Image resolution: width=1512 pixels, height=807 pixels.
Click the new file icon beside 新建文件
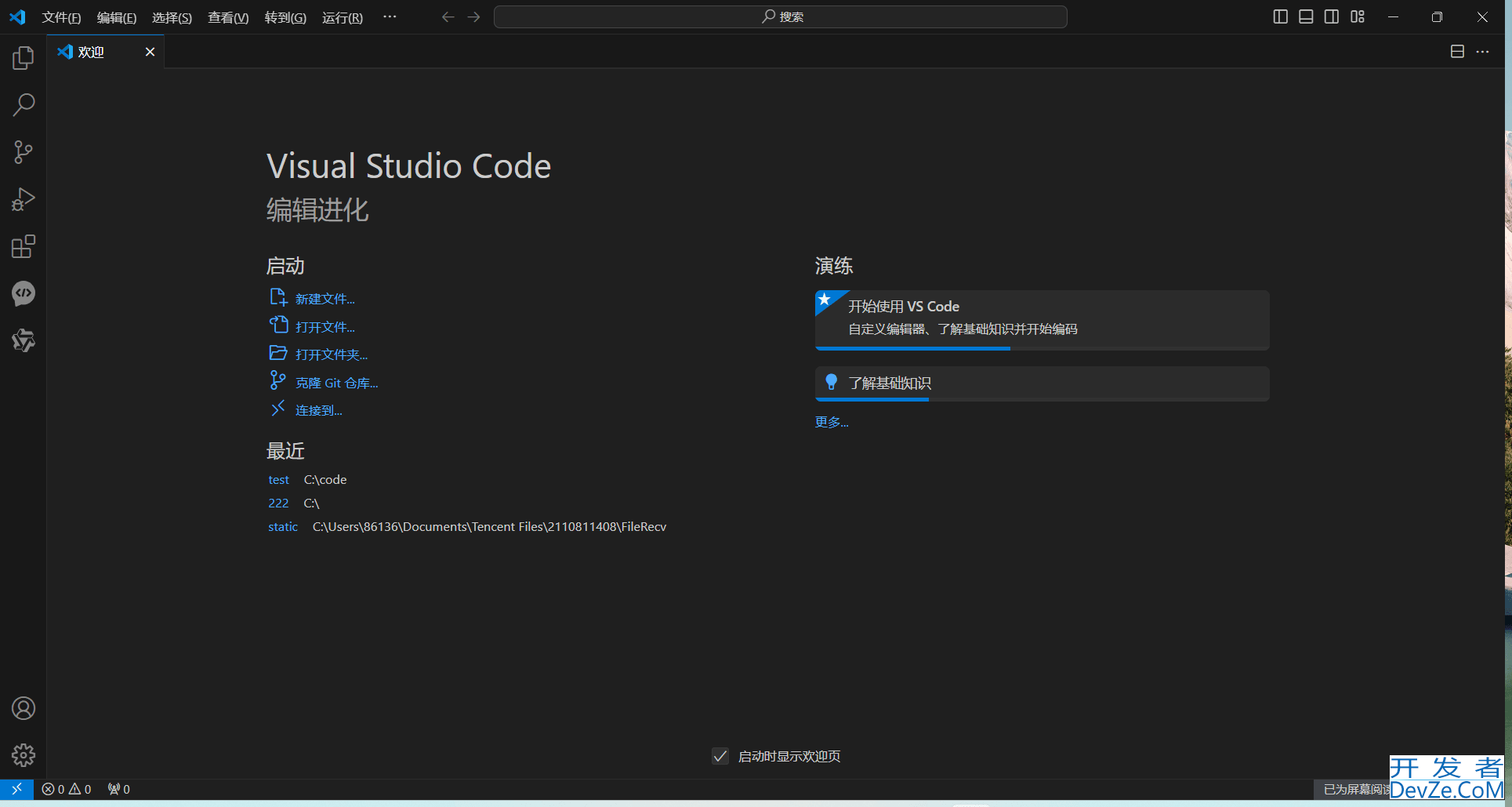(278, 297)
